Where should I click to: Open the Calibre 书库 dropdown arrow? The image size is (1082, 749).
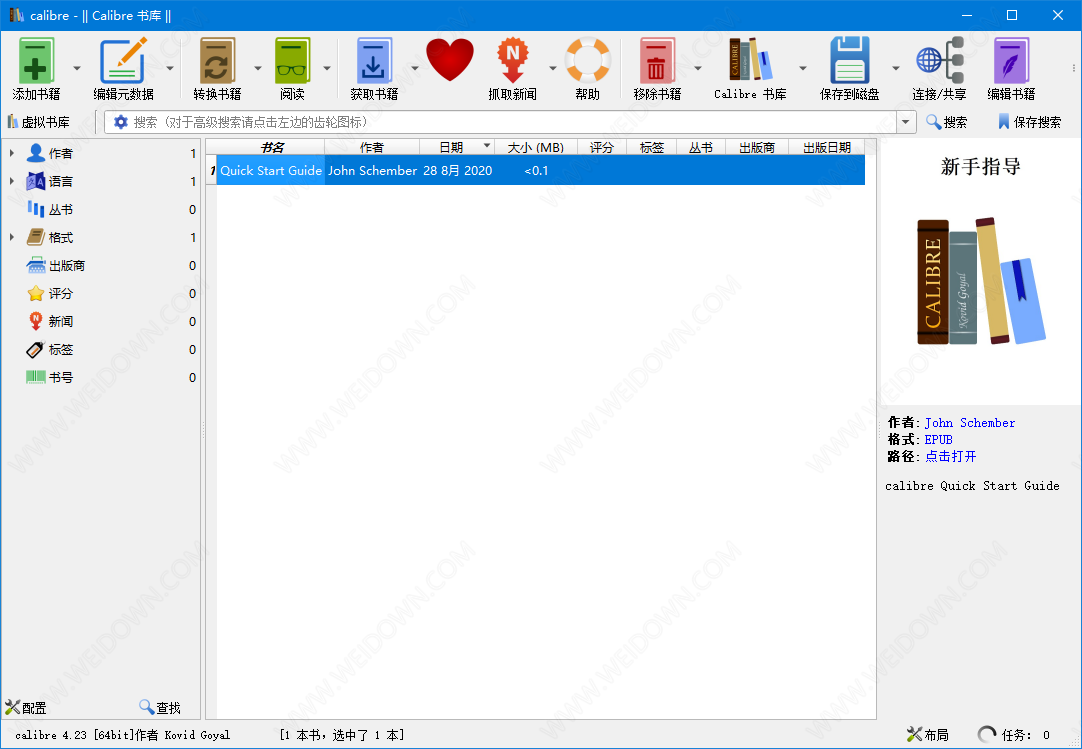tap(803, 68)
